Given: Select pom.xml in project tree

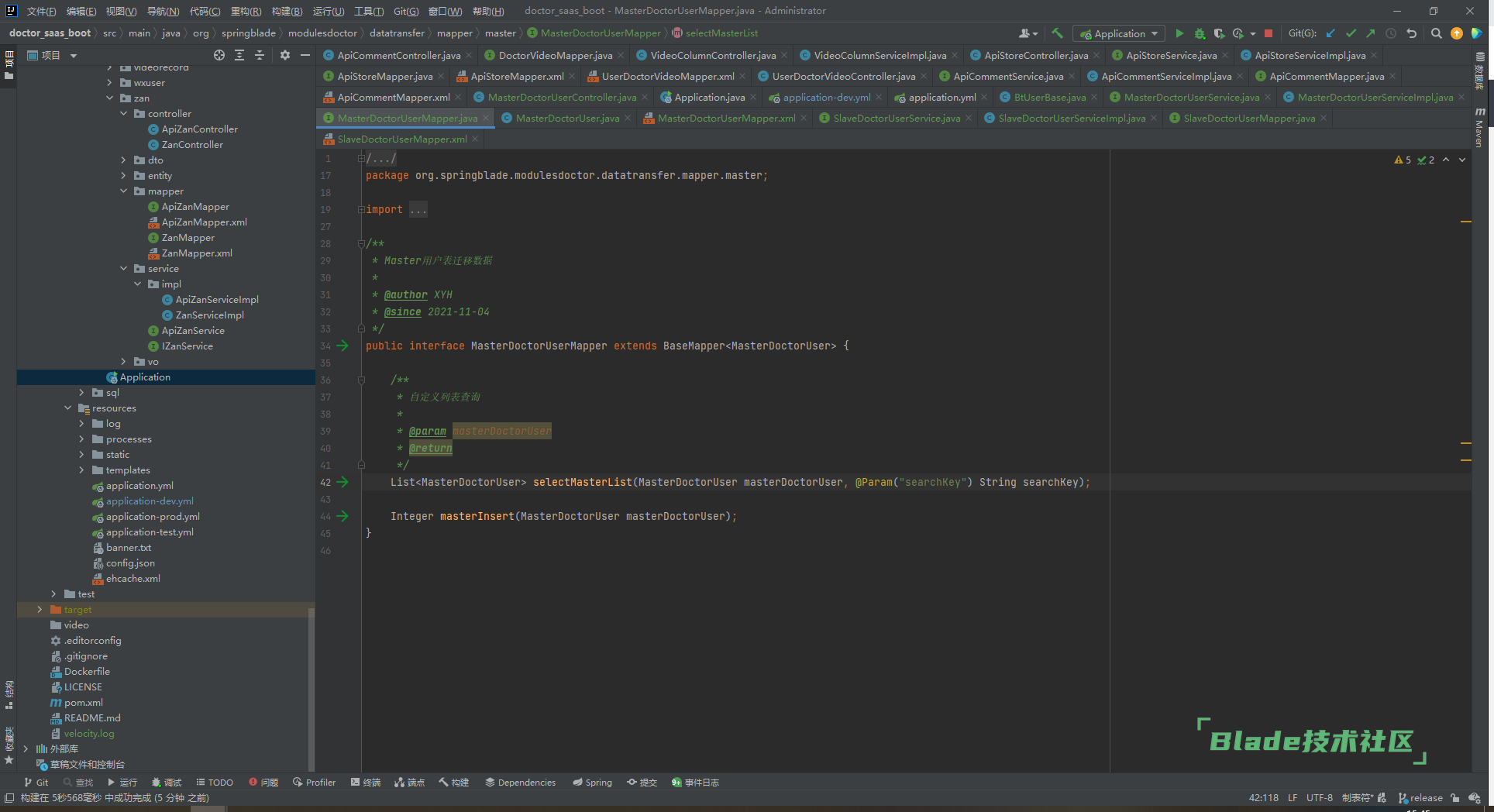Looking at the screenshot, I should (x=83, y=702).
